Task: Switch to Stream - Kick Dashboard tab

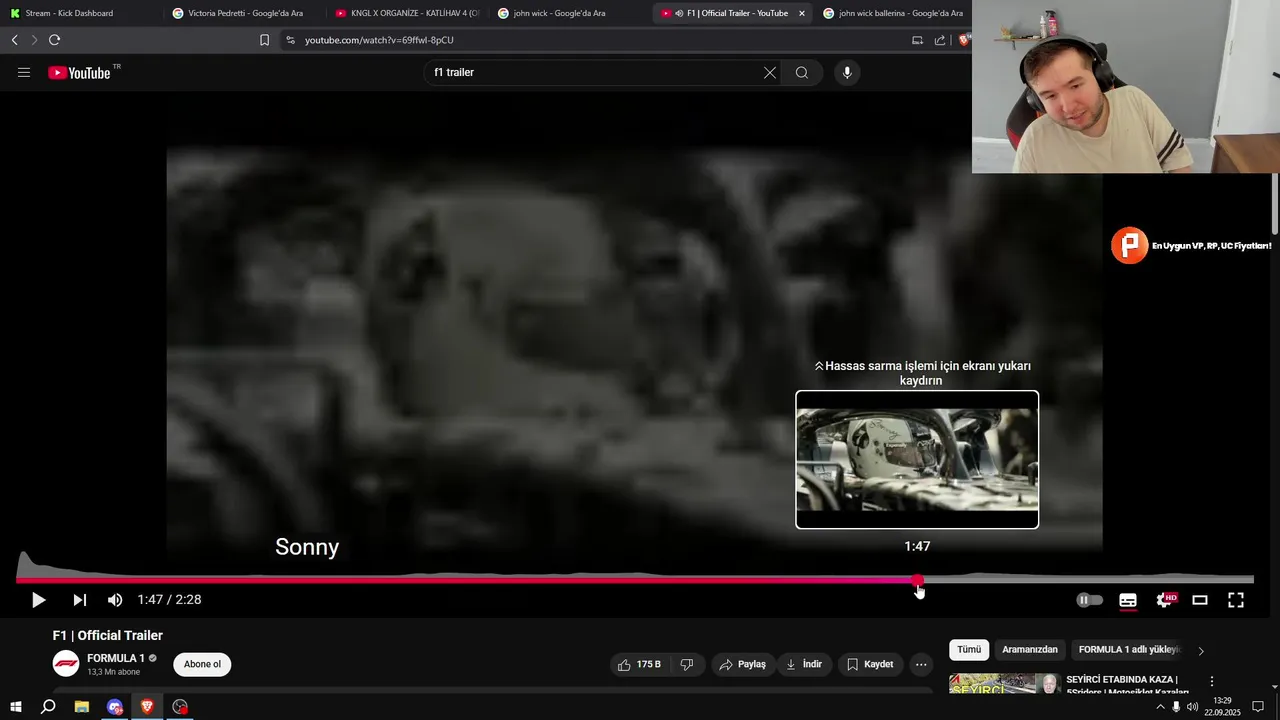Action: tap(69, 13)
